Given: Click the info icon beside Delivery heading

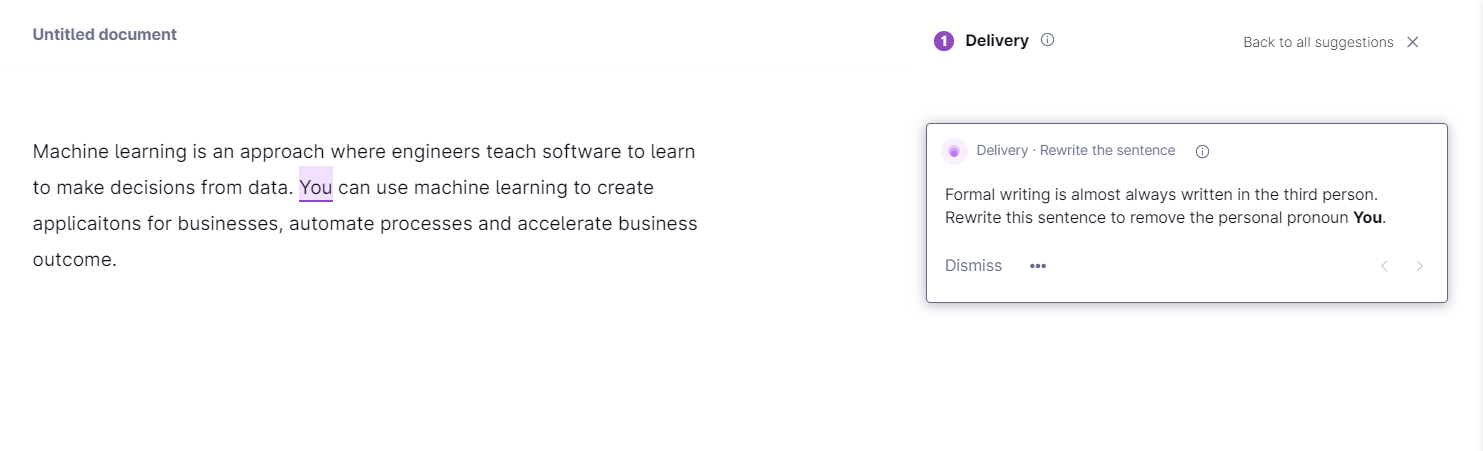Looking at the screenshot, I should click(x=1047, y=41).
